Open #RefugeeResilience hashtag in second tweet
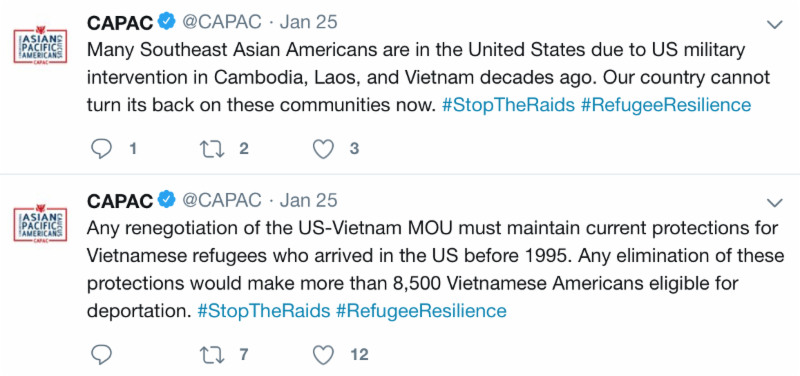The height and width of the screenshot is (376, 800). [x=421, y=311]
